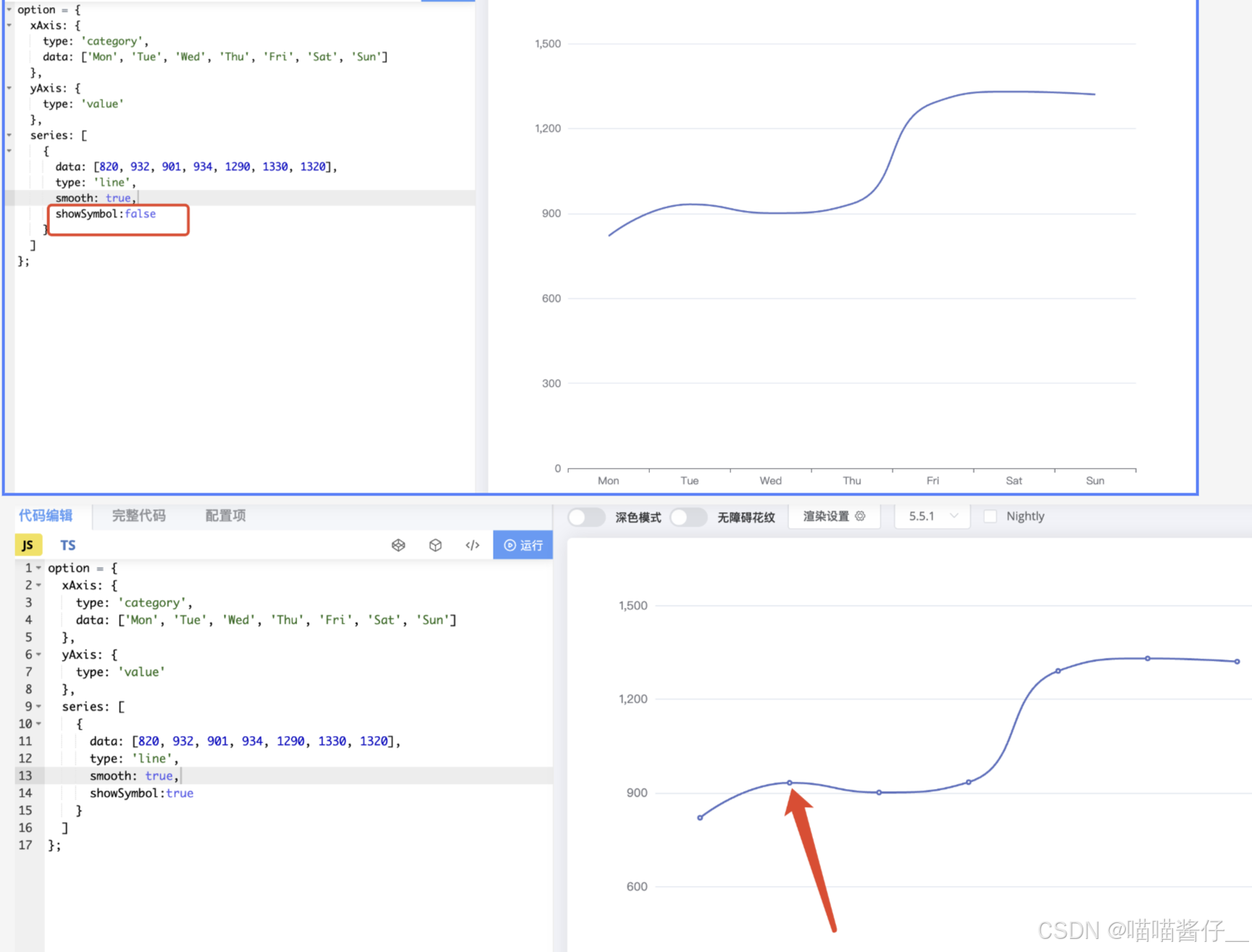1252x952 pixels.
Task: Toggle dark mode switch 深色模式
Action: click(x=586, y=517)
